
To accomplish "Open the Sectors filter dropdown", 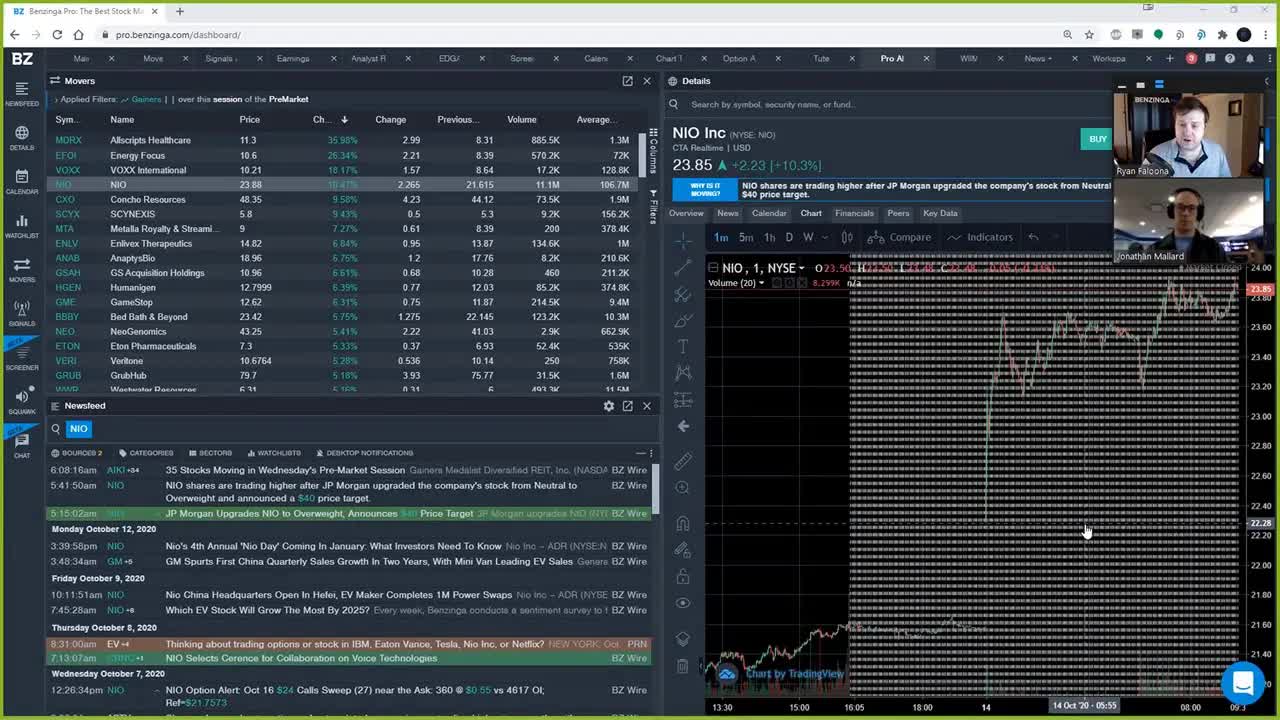I will click(210, 453).
